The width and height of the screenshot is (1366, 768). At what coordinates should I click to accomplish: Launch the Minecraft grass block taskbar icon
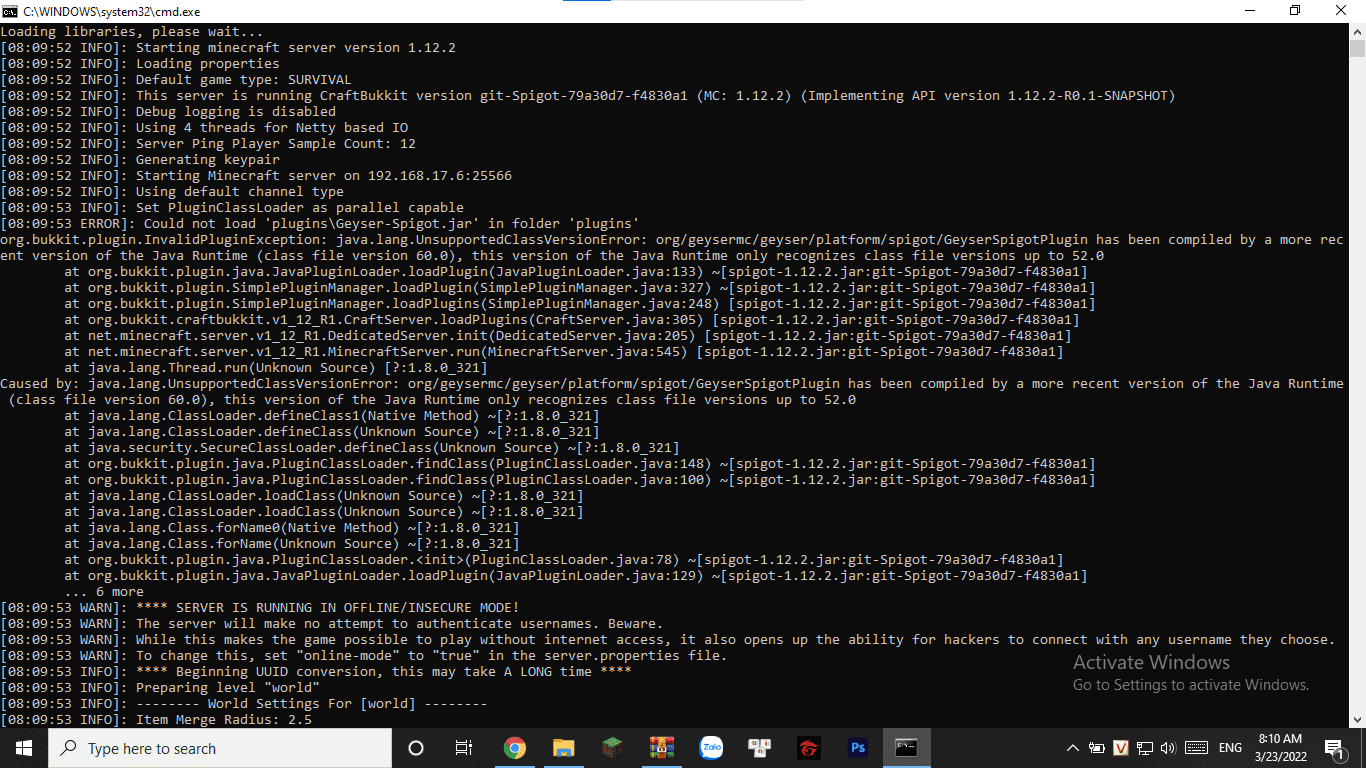coord(612,748)
